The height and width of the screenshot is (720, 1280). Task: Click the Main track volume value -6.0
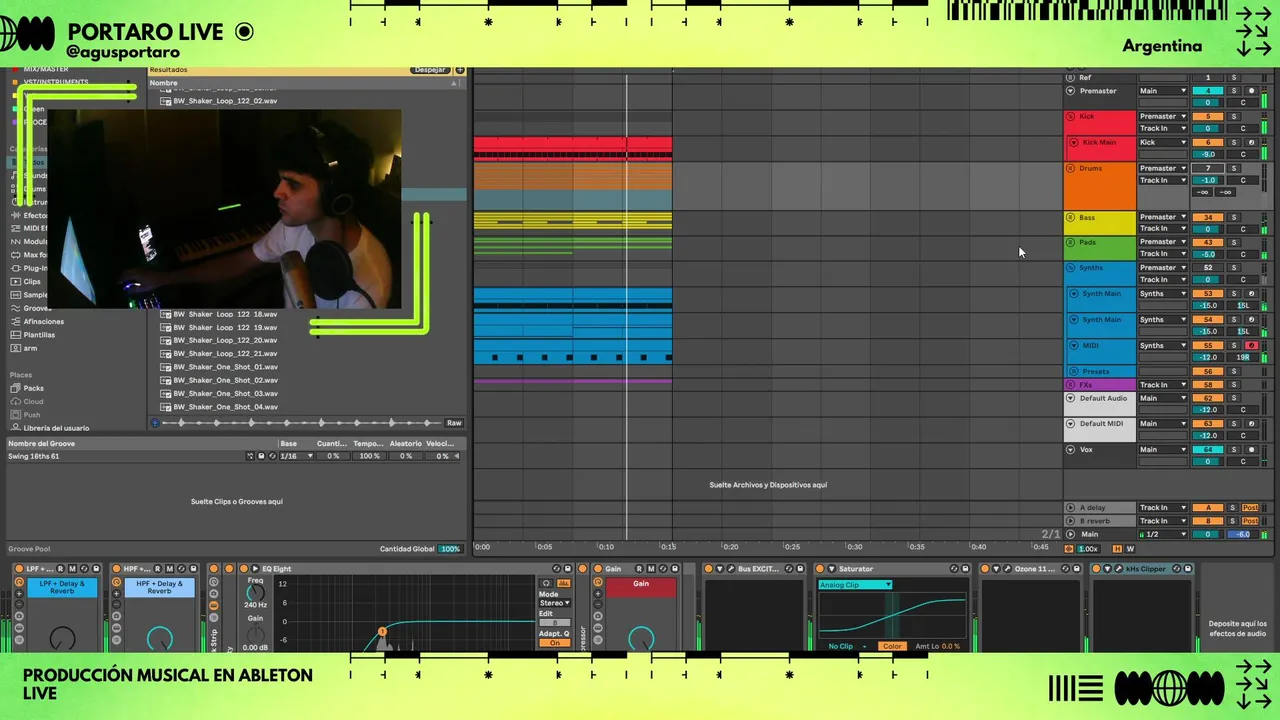click(x=1243, y=534)
